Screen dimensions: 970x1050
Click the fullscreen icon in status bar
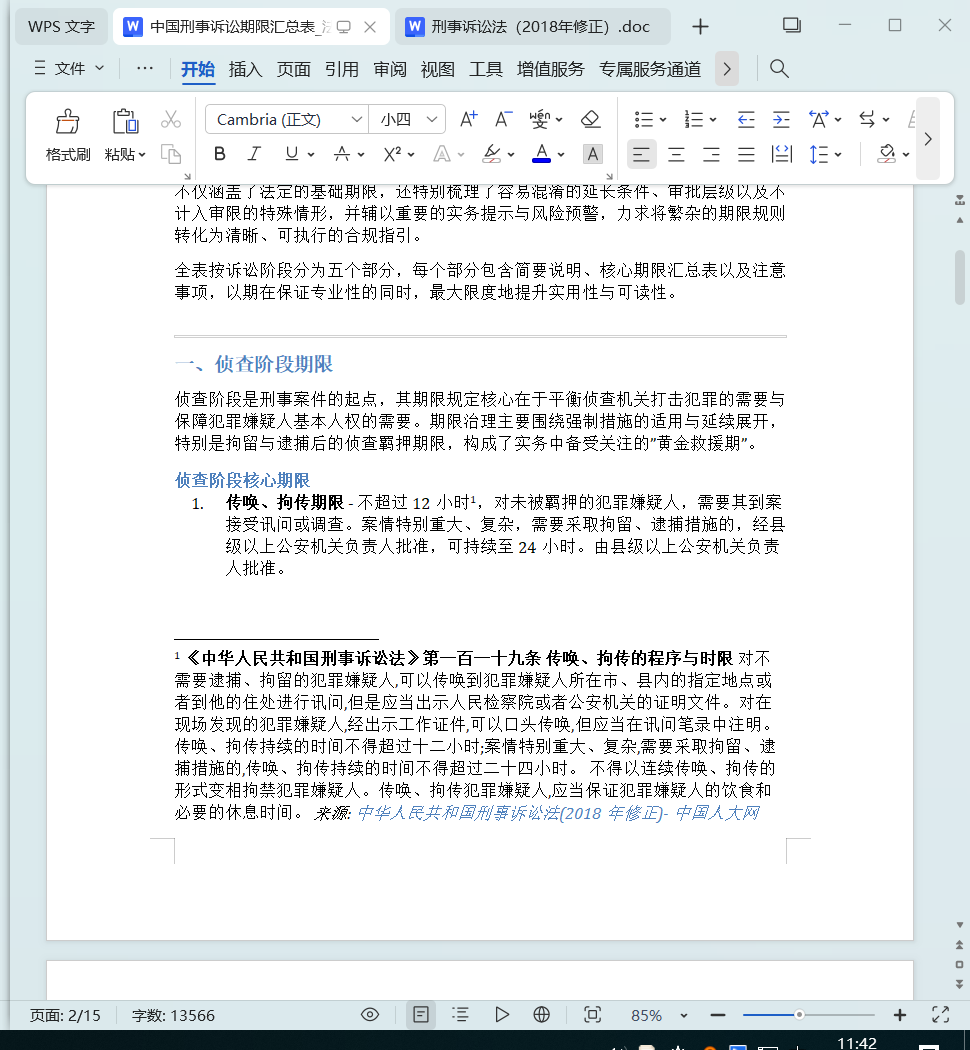point(940,1015)
